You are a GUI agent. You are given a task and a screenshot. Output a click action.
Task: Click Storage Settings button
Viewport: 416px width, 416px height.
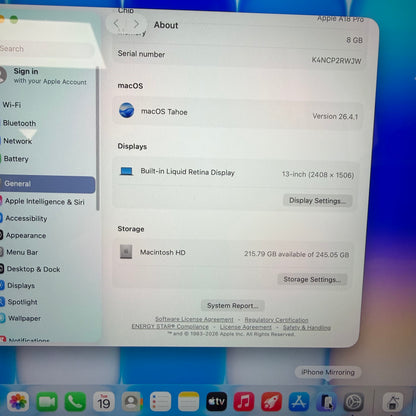312,279
